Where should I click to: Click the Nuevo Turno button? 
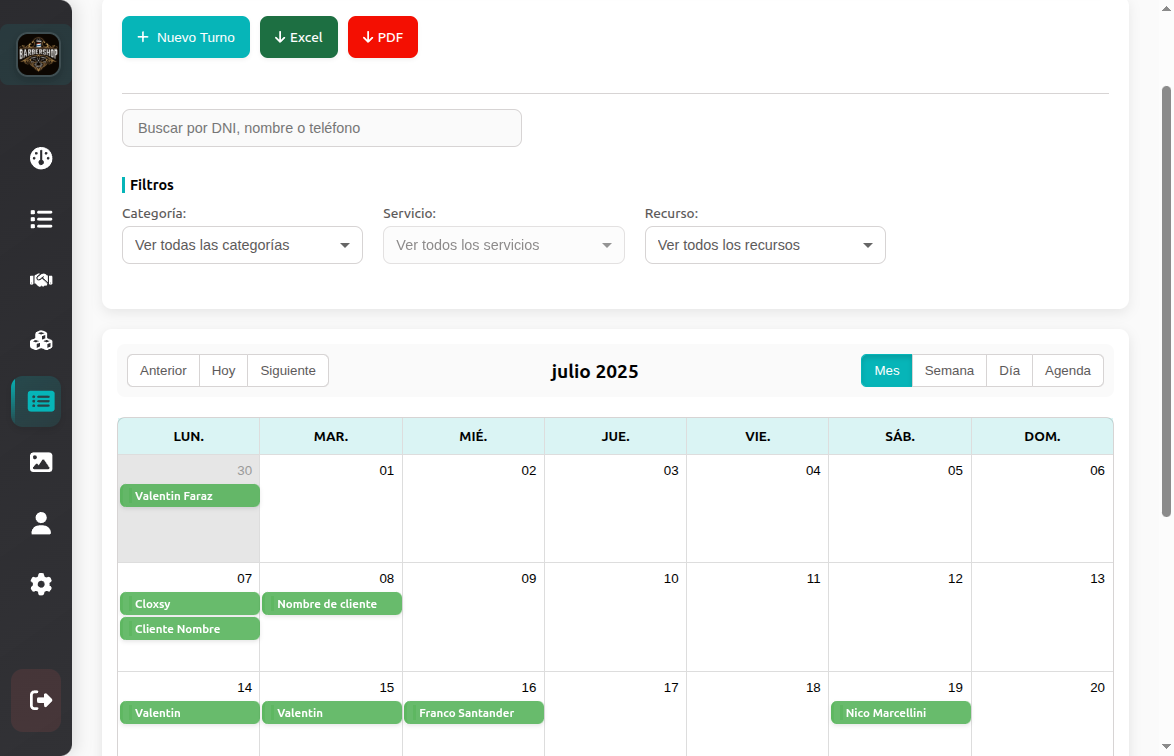tap(186, 37)
